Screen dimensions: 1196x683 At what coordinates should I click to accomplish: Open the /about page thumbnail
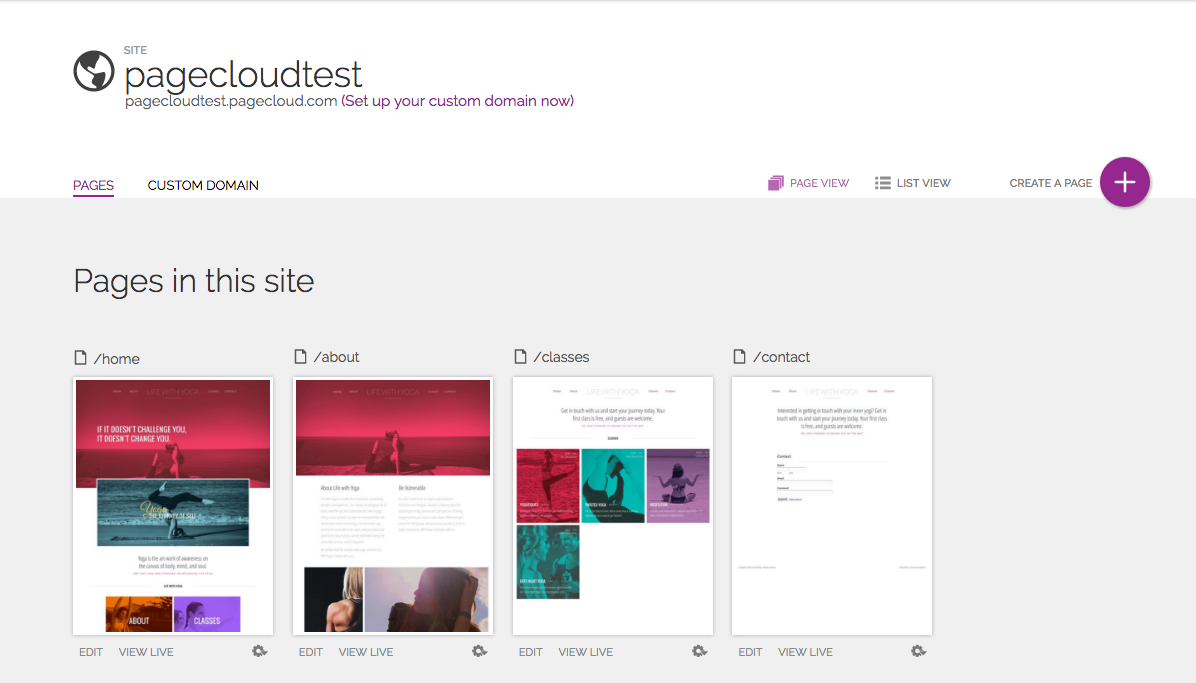(x=393, y=506)
